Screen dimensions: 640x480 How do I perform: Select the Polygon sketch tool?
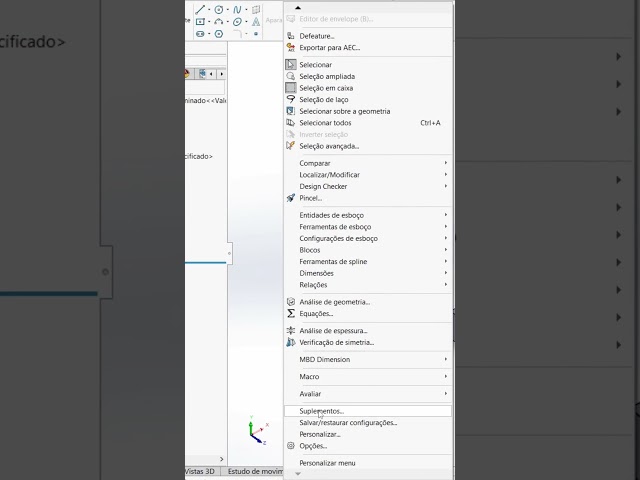(x=219, y=34)
